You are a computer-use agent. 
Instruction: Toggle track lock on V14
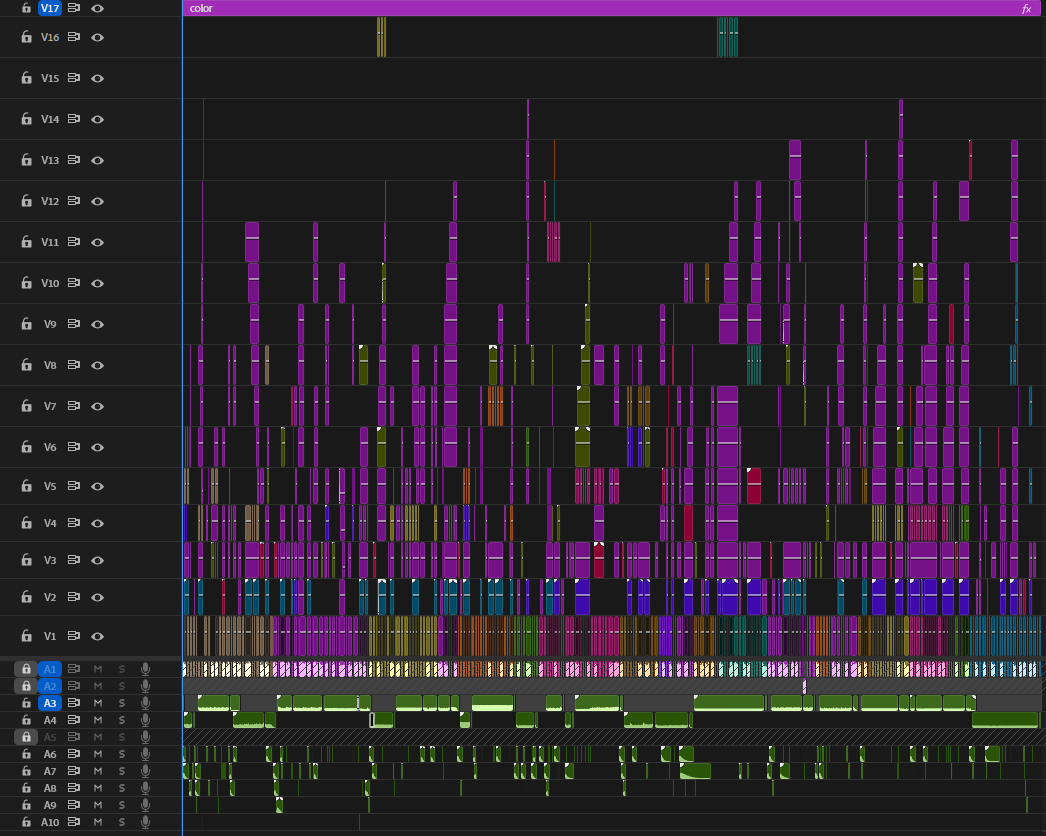click(26, 119)
